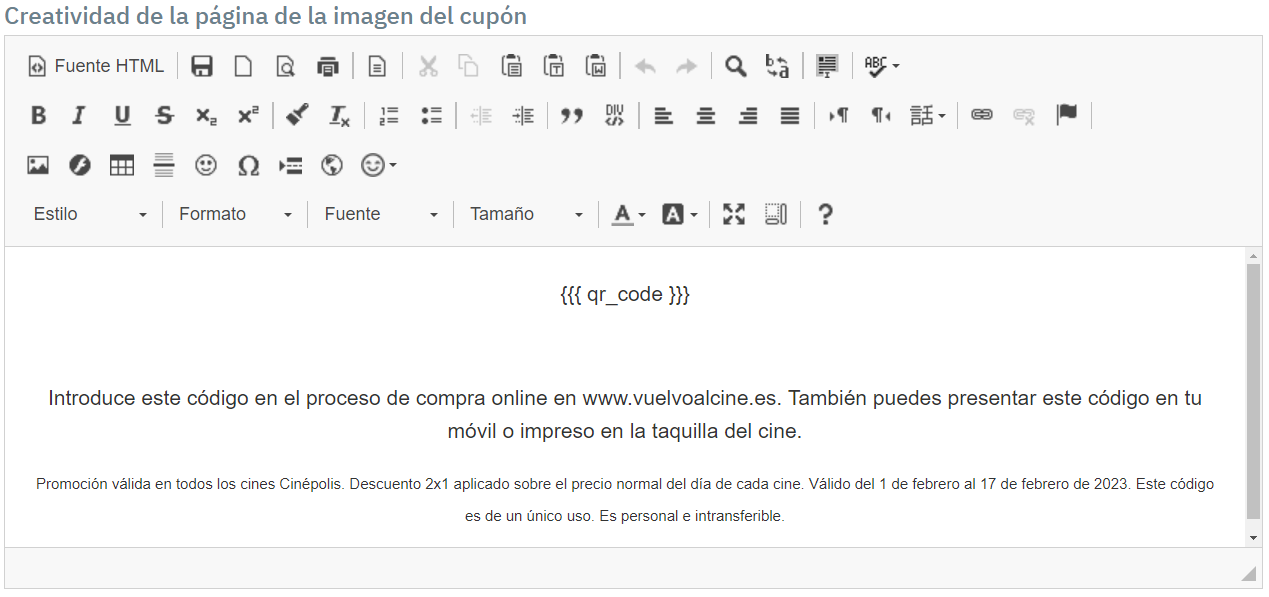Open the Estilo dropdown
Screen dimensions: 1269x597
pyautogui.click(x=90, y=214)
